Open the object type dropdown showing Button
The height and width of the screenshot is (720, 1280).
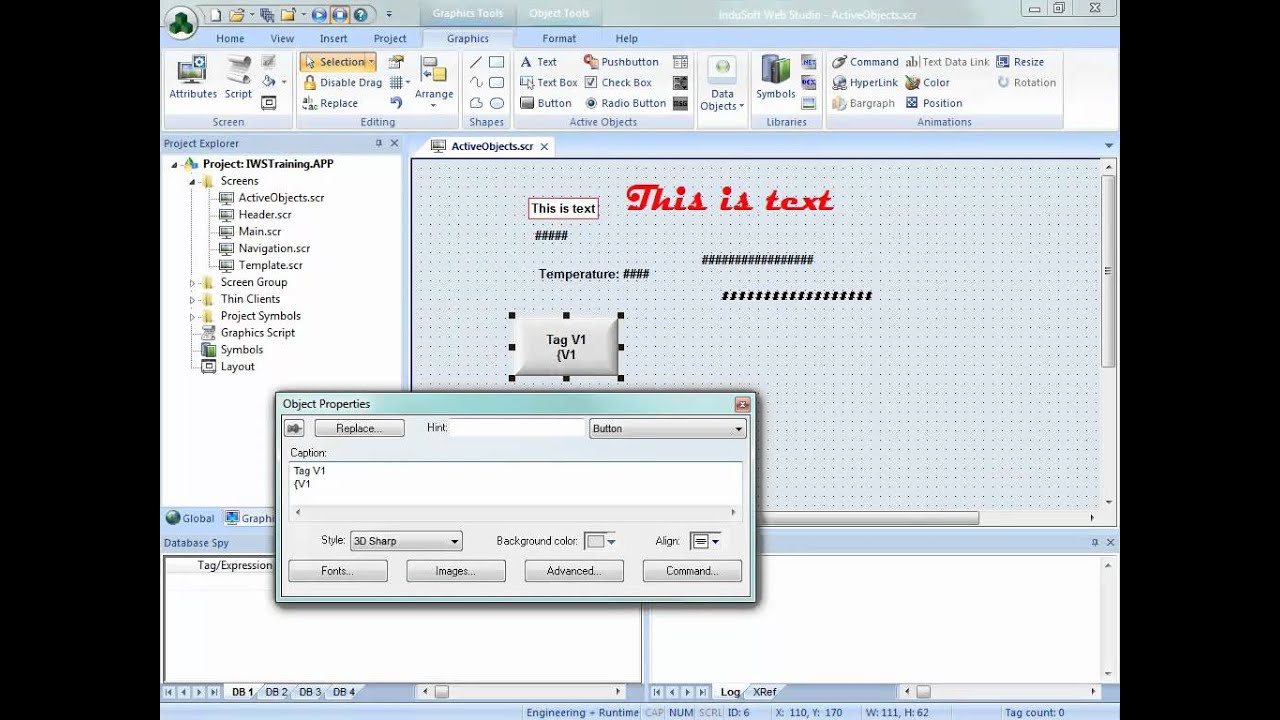tap(668, 429)
